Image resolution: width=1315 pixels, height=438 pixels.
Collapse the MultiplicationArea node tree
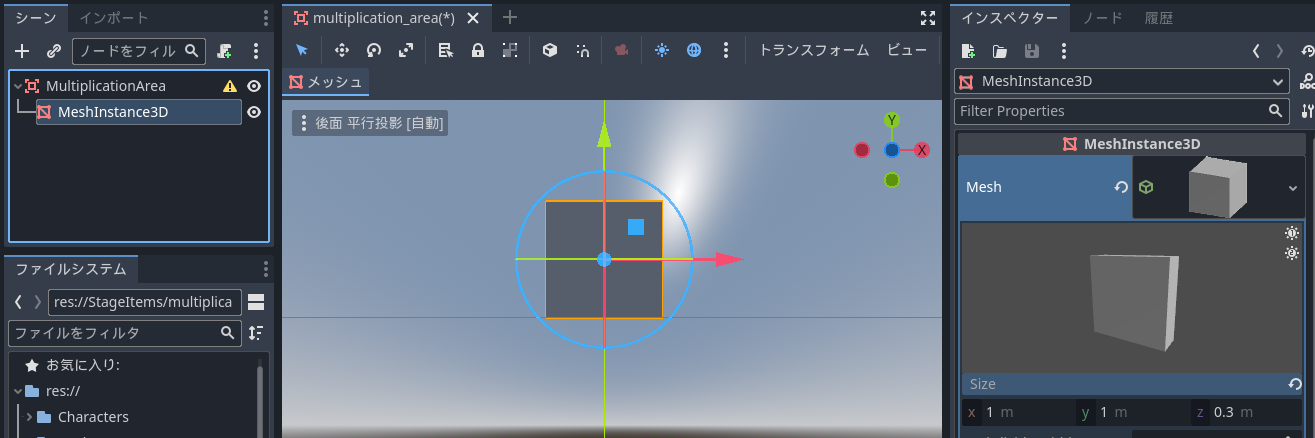point(17,86)
